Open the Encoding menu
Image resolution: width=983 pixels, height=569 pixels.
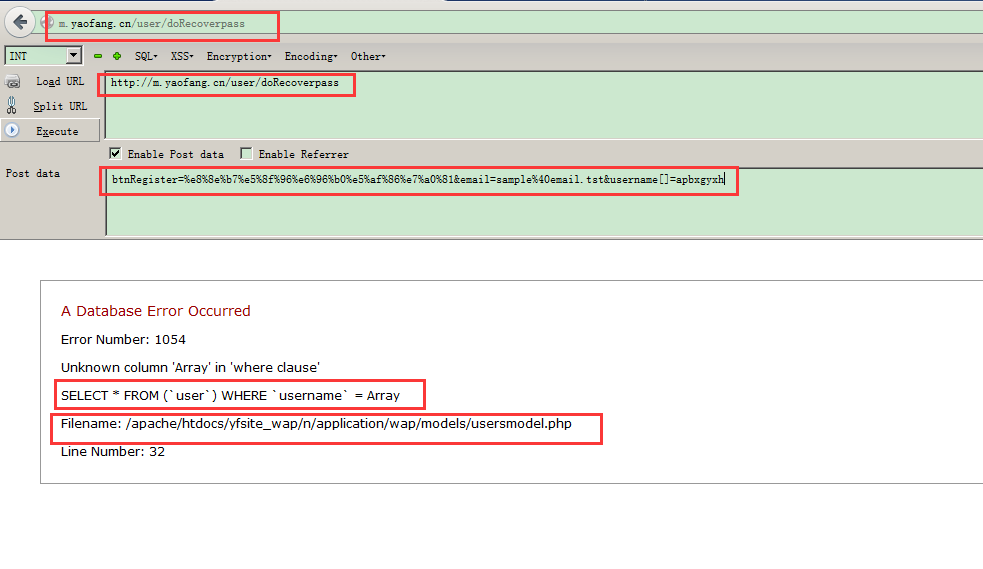coord(311,56)
